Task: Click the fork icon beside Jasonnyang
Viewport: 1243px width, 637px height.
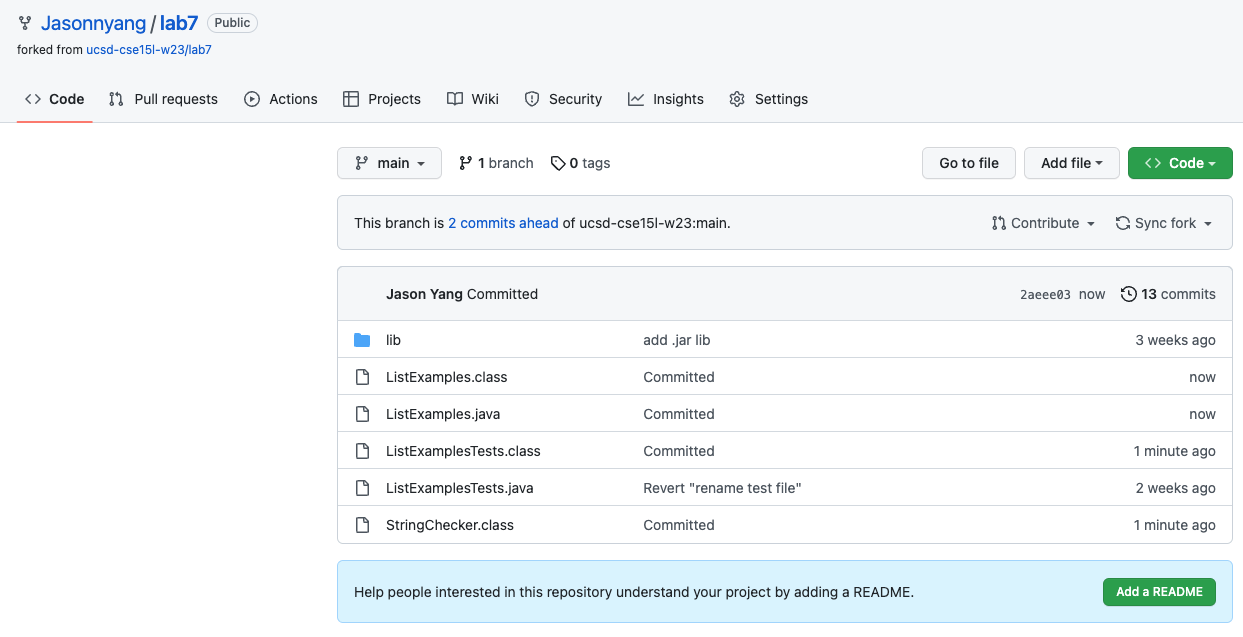Action: (x=24, y=23)
